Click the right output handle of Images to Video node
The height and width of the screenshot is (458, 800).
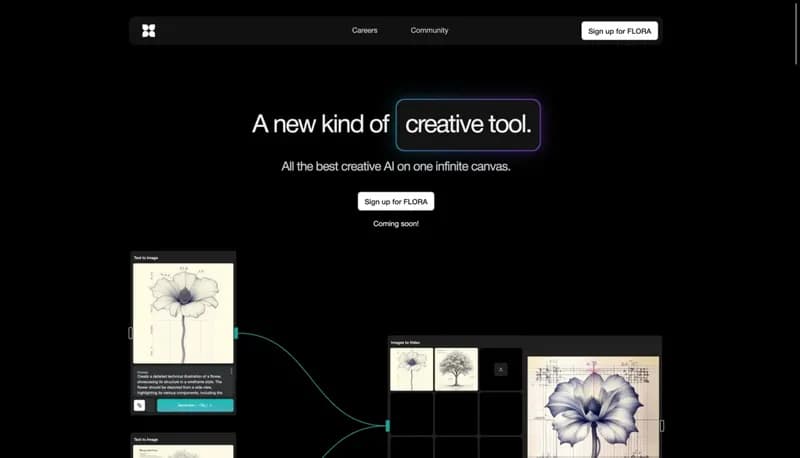click(x=662, y=425)
